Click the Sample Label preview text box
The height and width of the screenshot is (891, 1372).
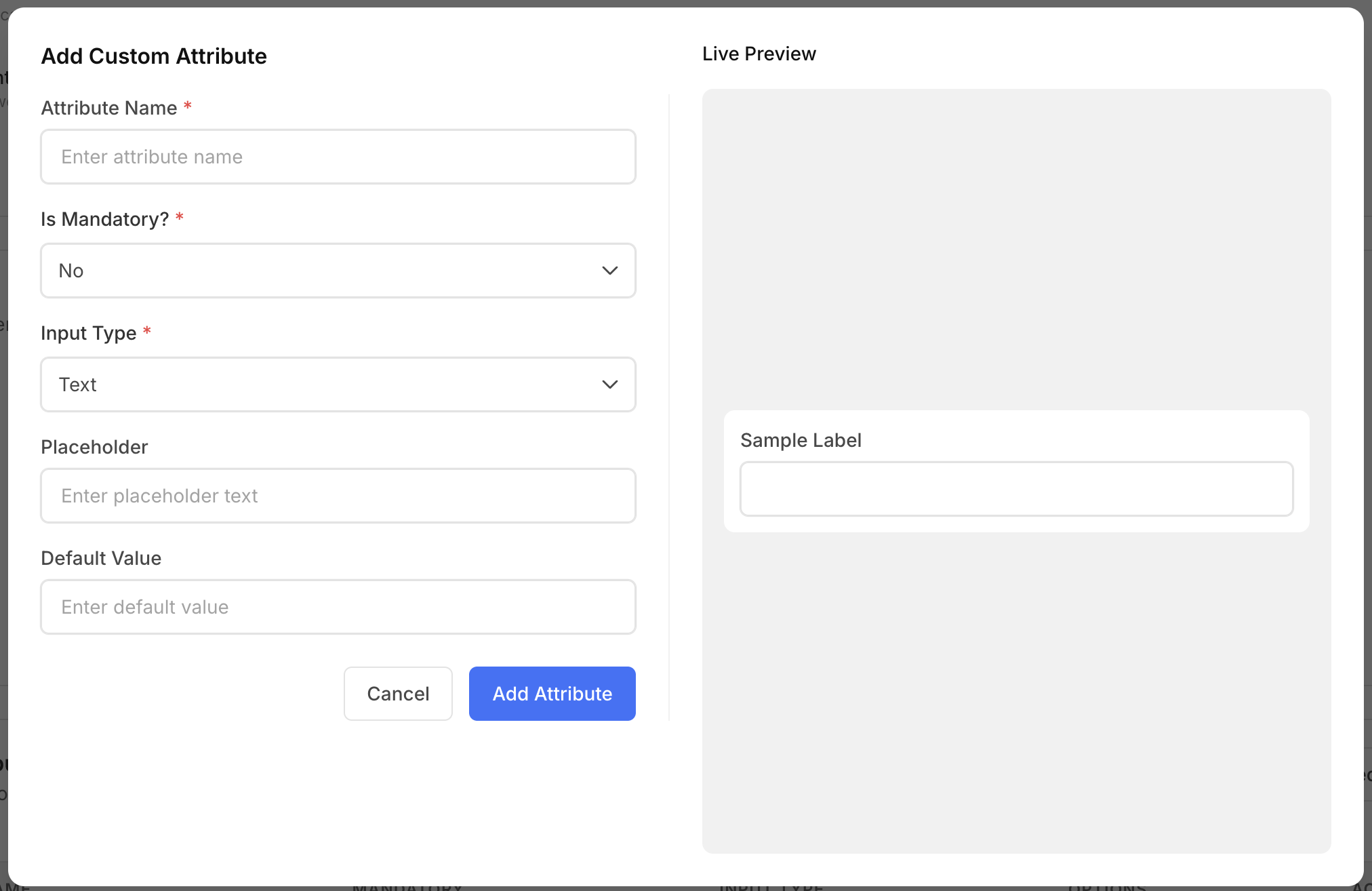coord(1016,489)
